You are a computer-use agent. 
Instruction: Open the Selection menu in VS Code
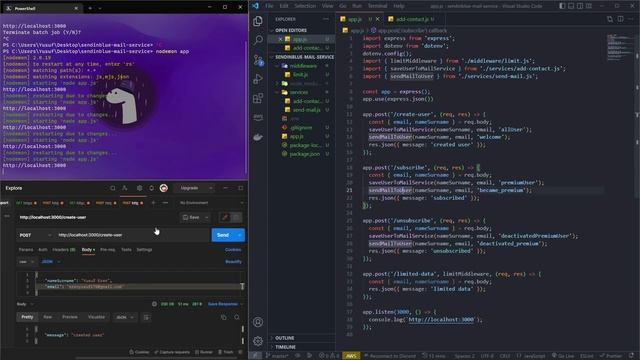click(x=305, y=6)
